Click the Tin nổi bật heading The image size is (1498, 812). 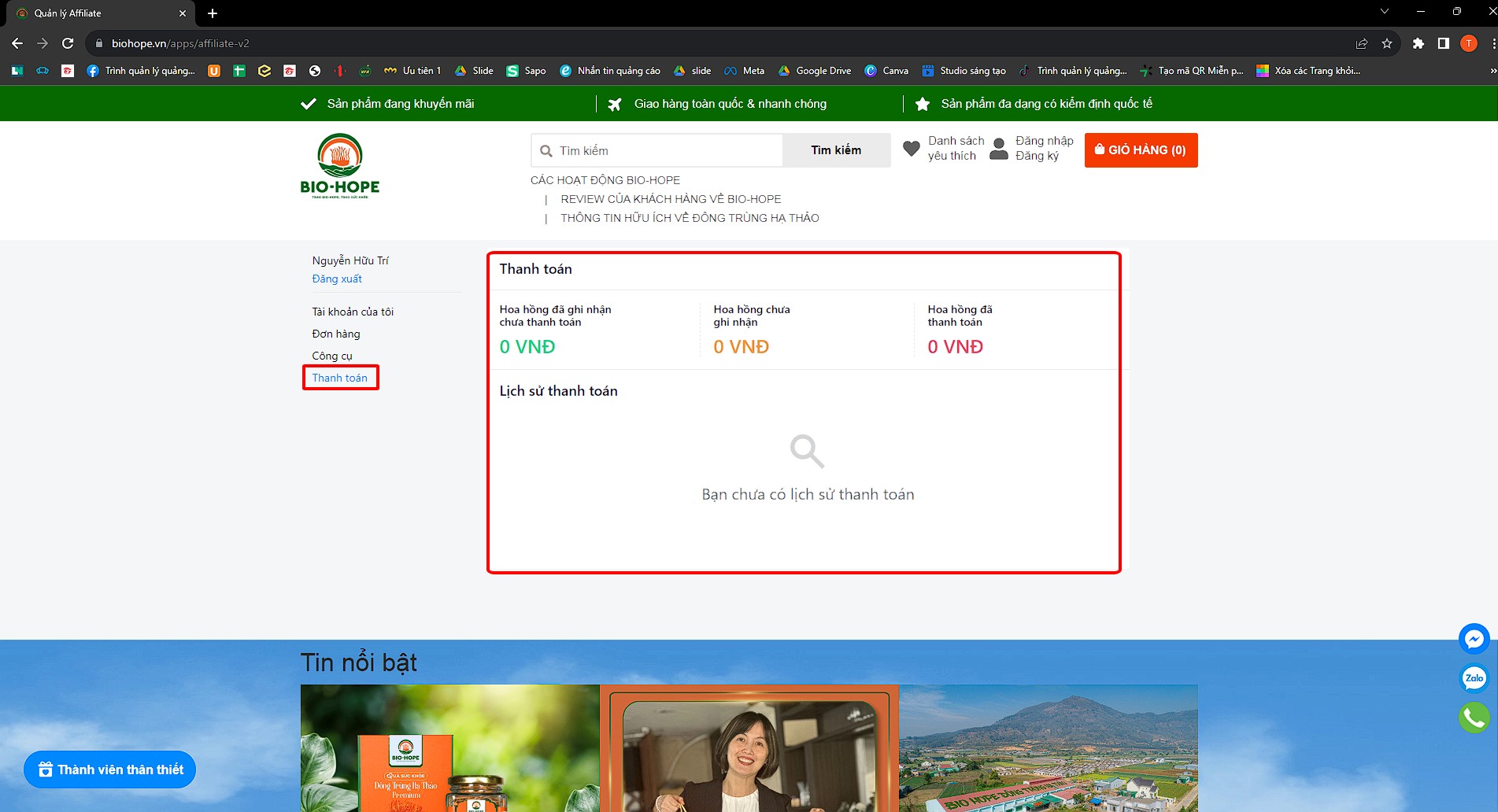click(x=359, y=663)
